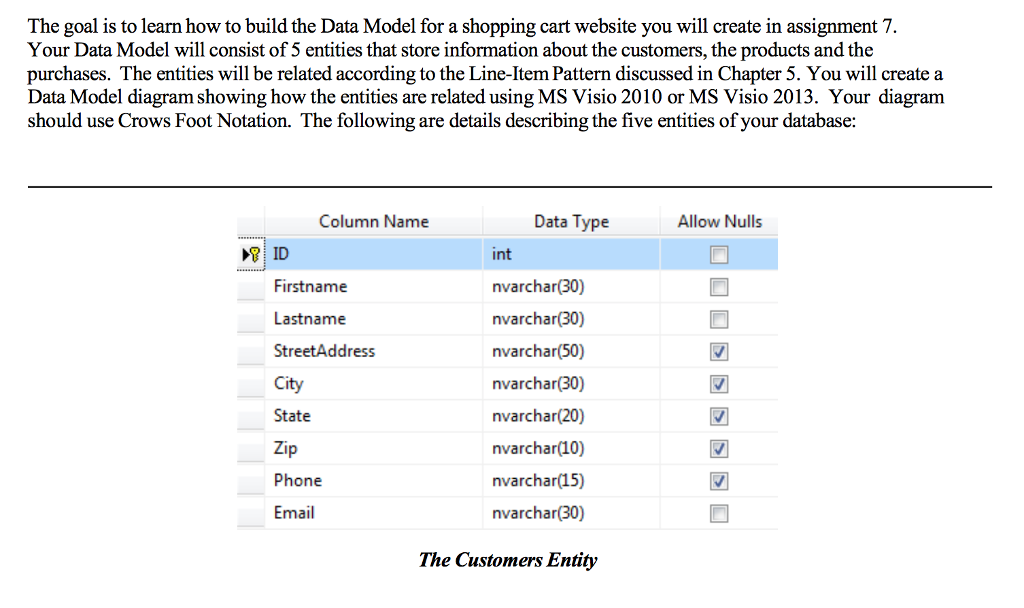This screenshot has width=1024, height=608.
Task: Toggle Allow Nulls checkbox for ID row
Action: [x=719, y=255]
